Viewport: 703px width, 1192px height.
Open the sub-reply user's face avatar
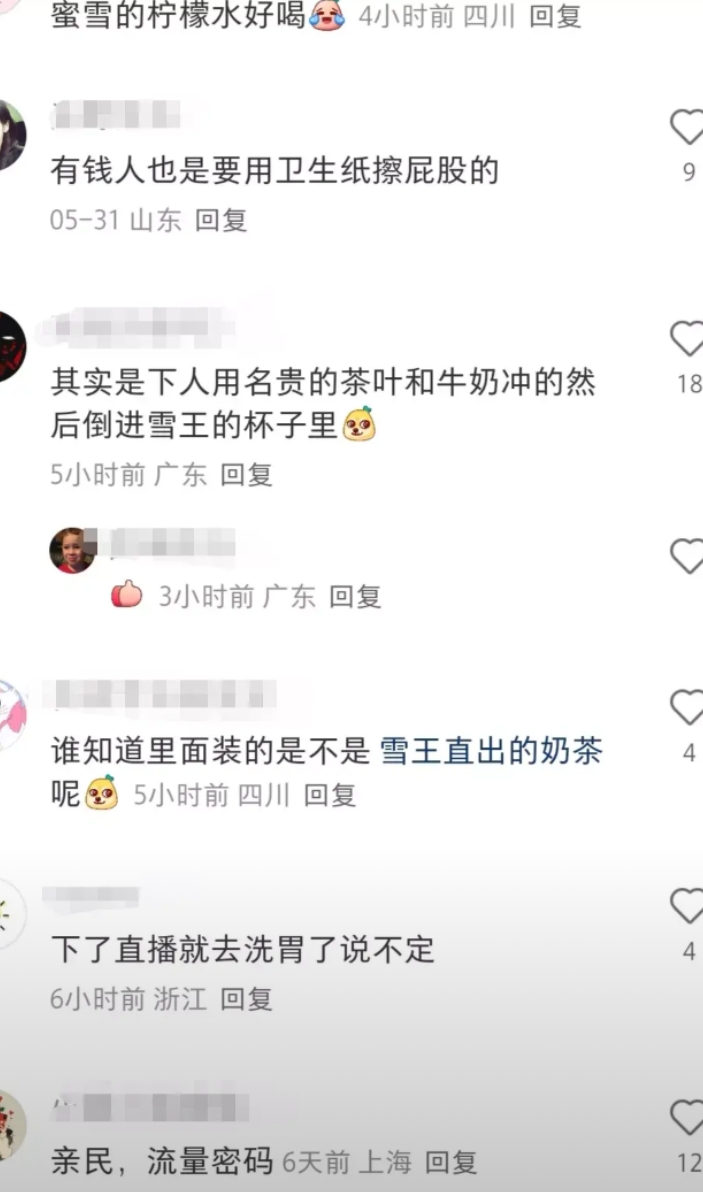tap(72, 550)
